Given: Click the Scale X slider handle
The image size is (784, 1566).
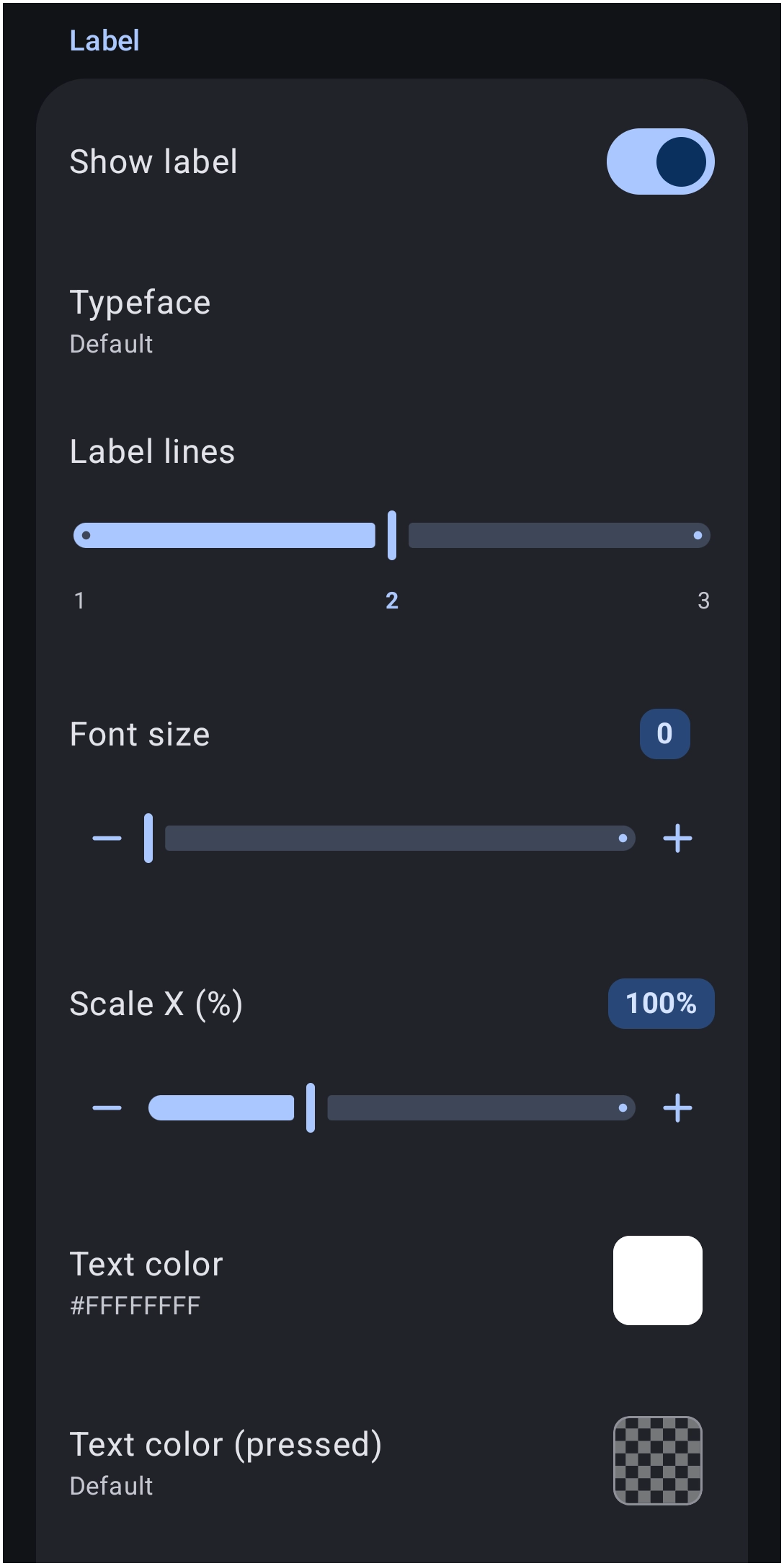Looking at the screenshot, I should pos(311,1107).
